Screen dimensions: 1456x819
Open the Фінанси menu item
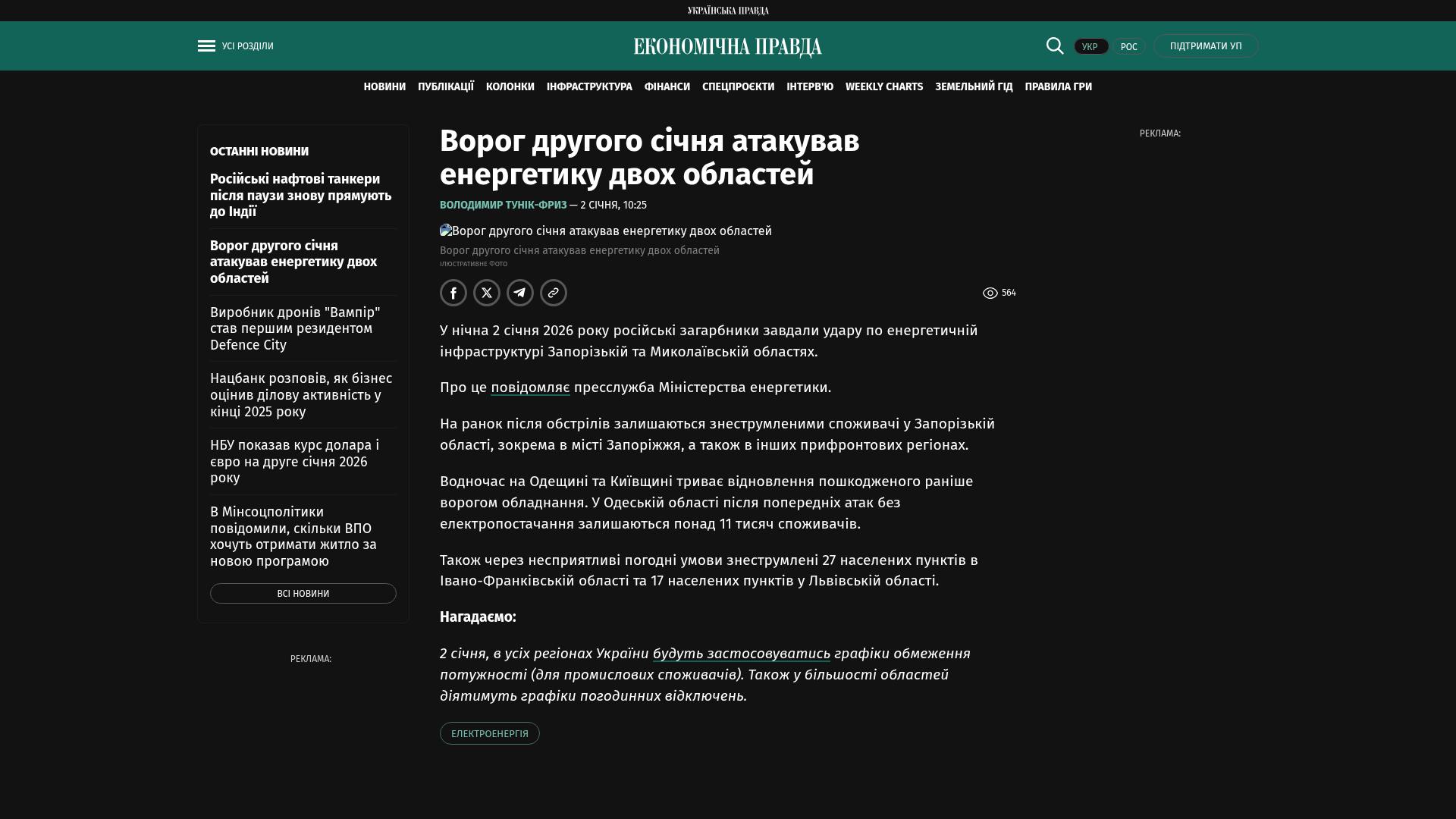[667, 87]
